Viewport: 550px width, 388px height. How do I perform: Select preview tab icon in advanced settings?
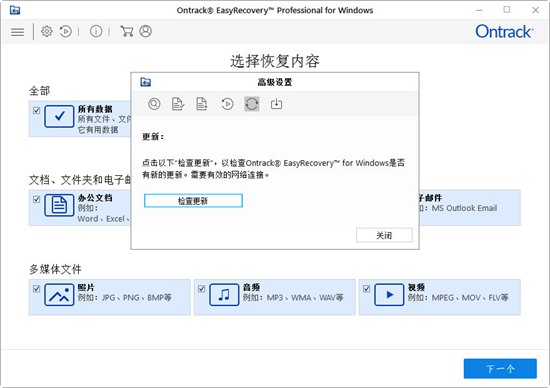[154, 104]
